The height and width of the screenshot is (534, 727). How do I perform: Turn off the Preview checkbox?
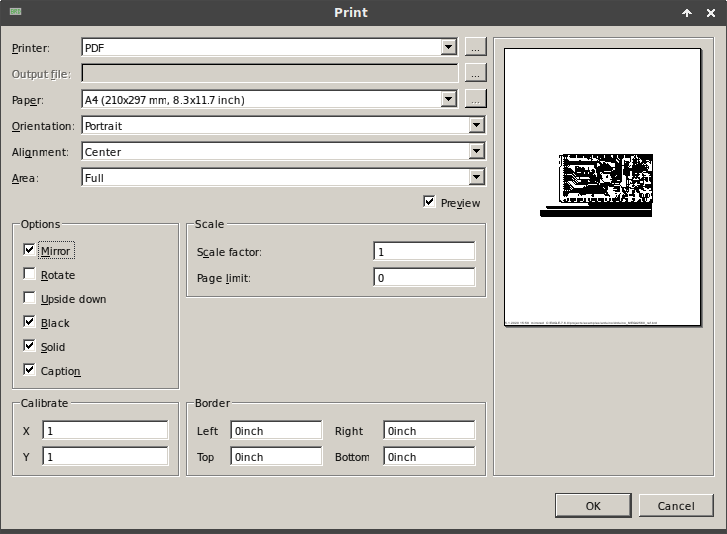430,202
